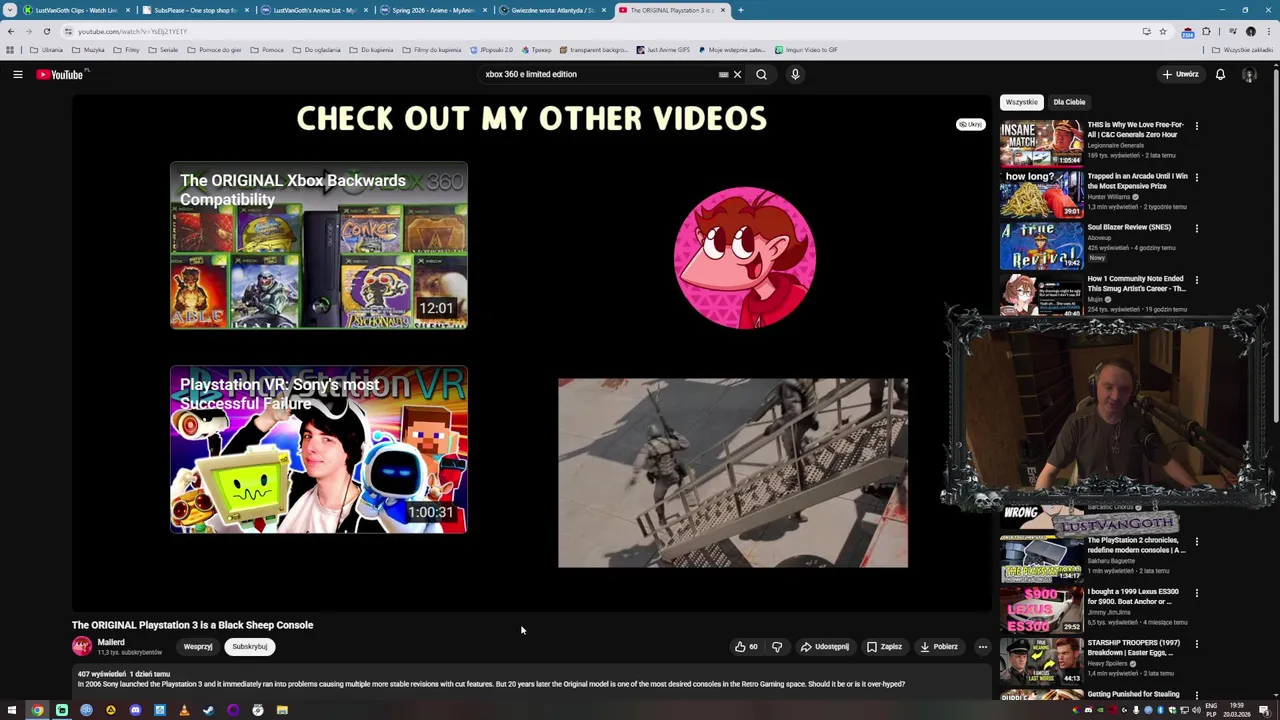Click the Wesprzyj support button

pyautogui.click(x=198, y=647)
